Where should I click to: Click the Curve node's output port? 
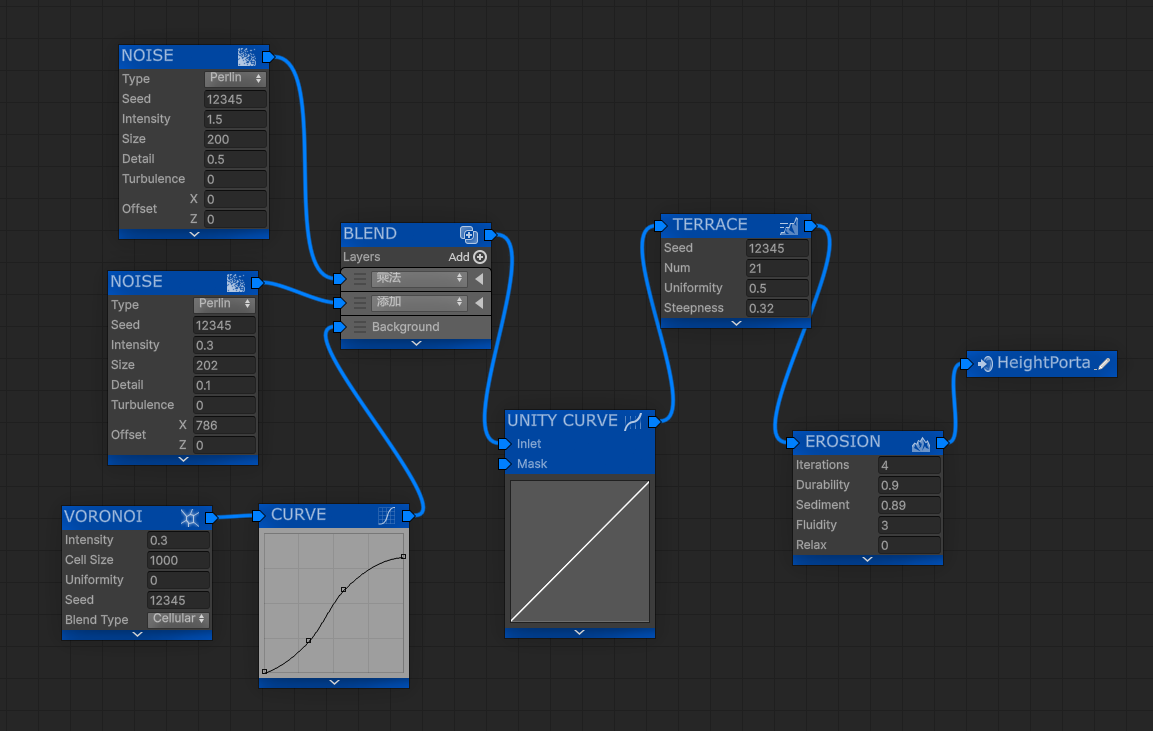pos(408,516)
